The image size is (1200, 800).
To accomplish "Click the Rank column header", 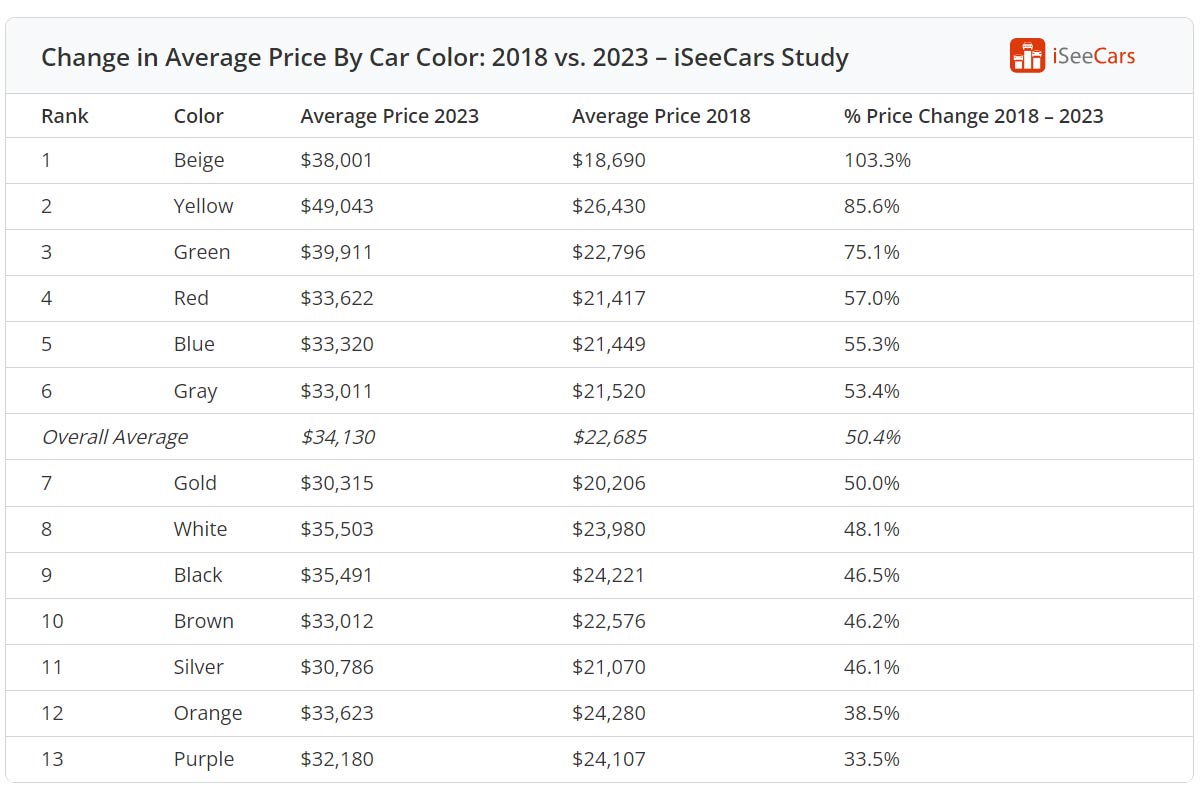I will (65, 116).
